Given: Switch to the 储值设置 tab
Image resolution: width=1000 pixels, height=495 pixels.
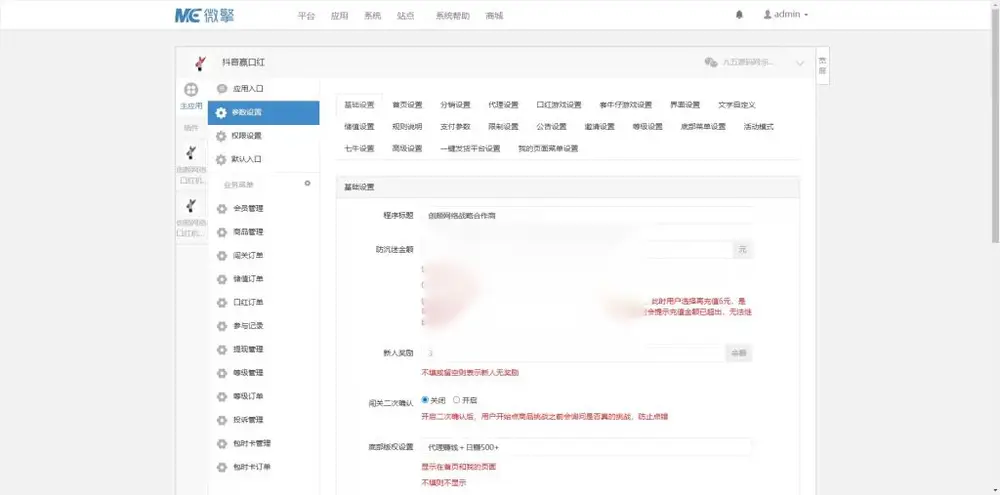Looking at the screenshot, I should pos(359,127).
